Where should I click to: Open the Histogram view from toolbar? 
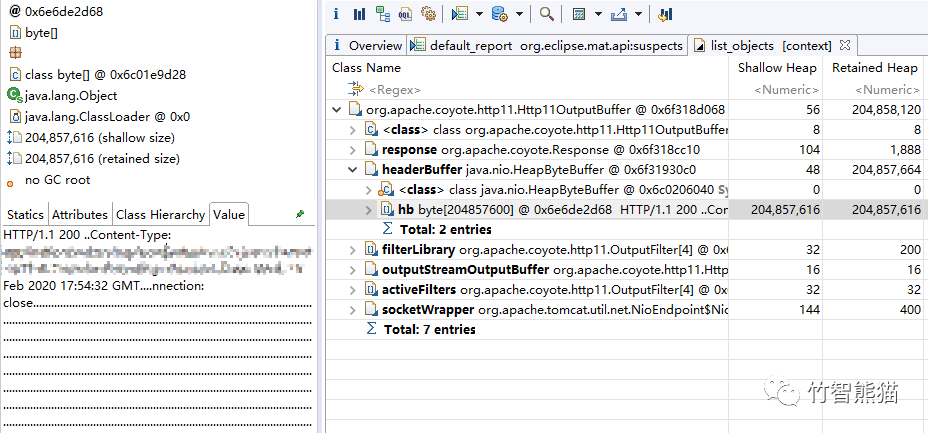tap(359, 14)
